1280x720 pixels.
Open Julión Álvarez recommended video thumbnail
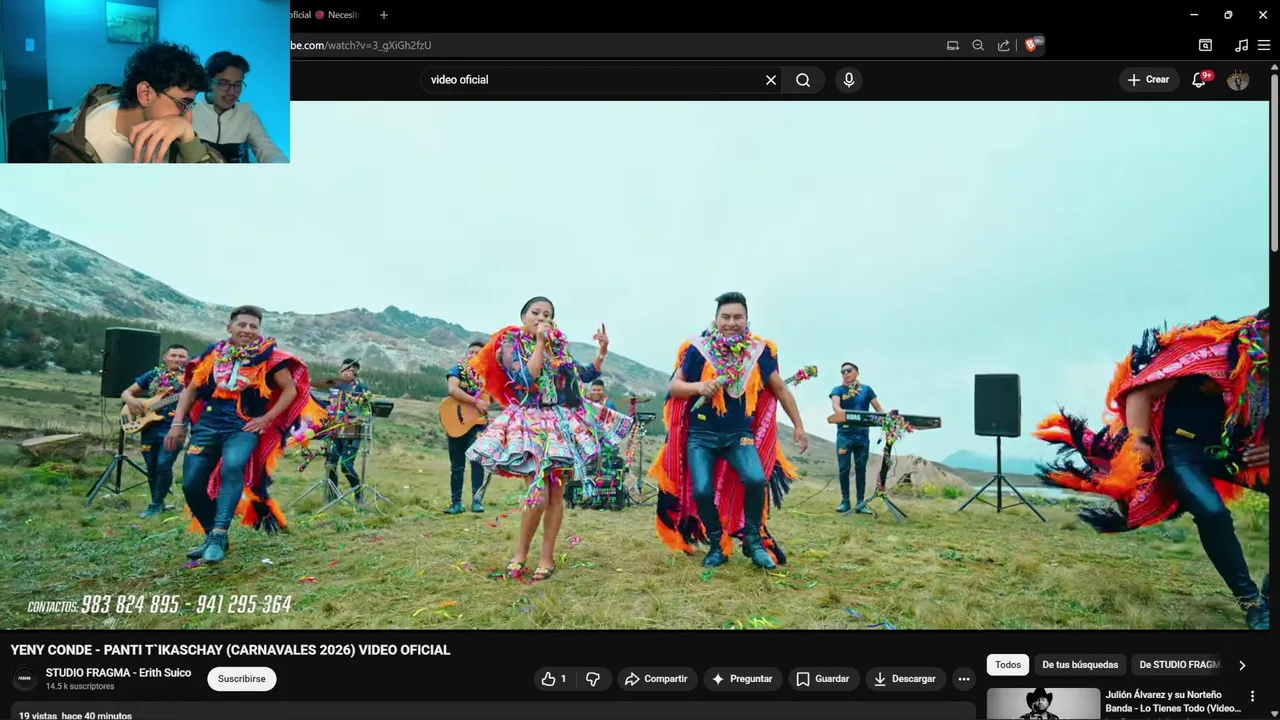[x=1043, y=704]
